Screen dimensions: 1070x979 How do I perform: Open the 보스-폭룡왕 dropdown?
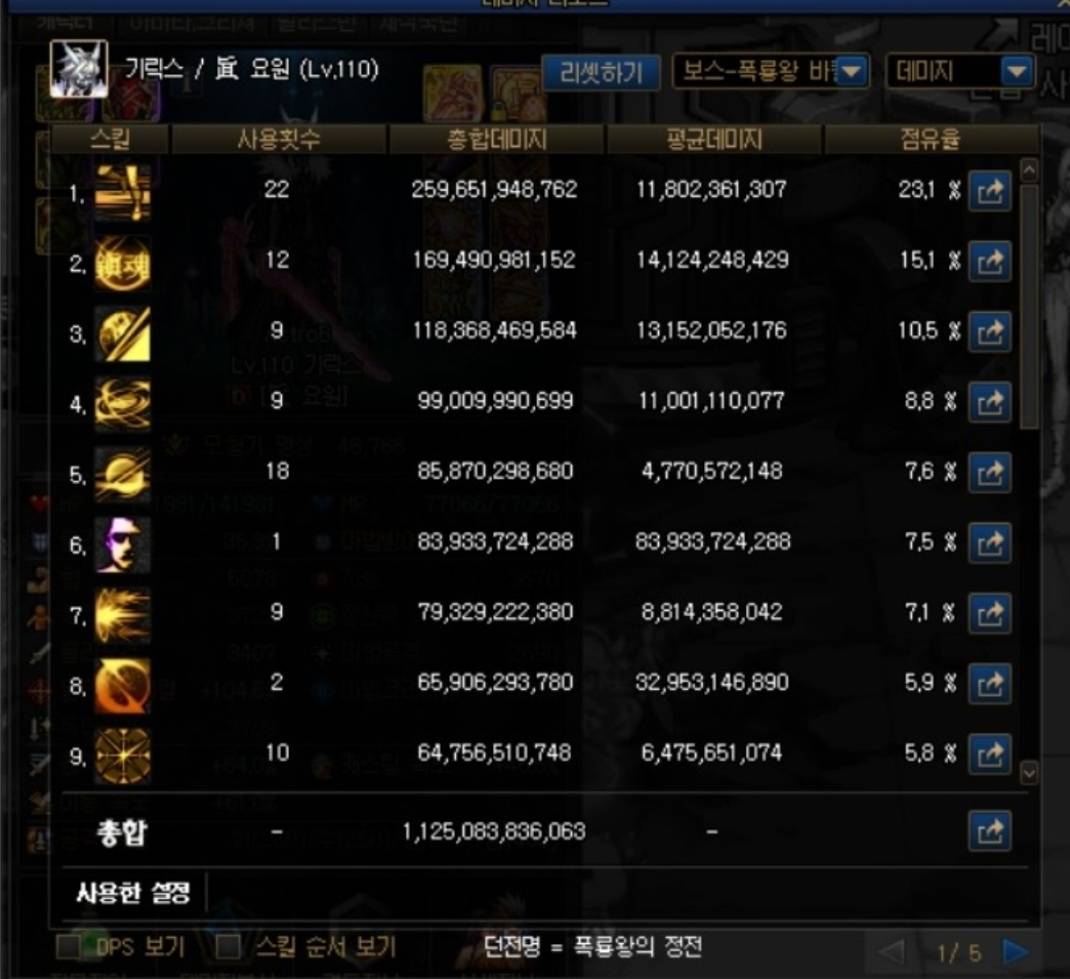(x=771, y=72)
